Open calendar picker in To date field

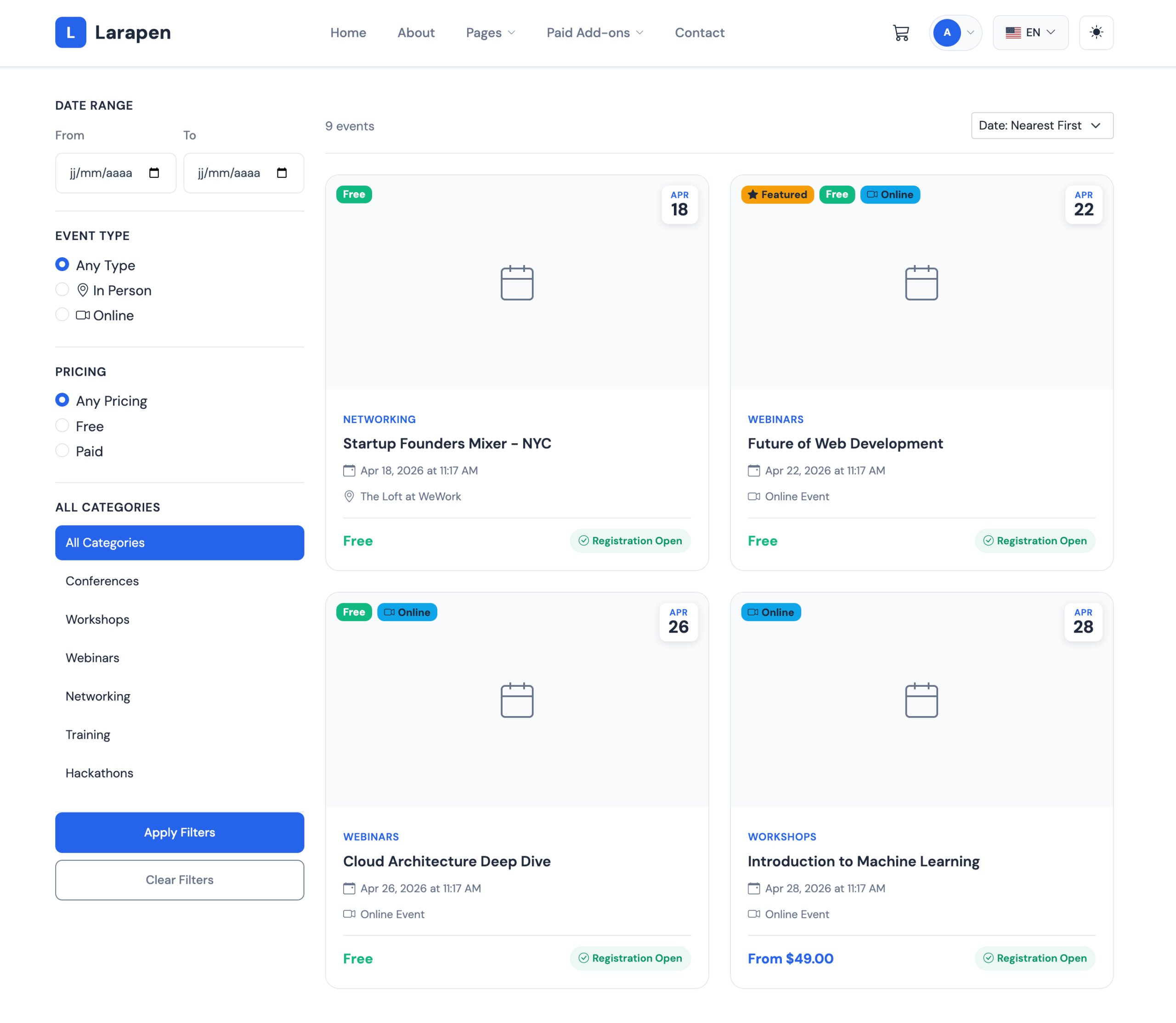point(282,173)
